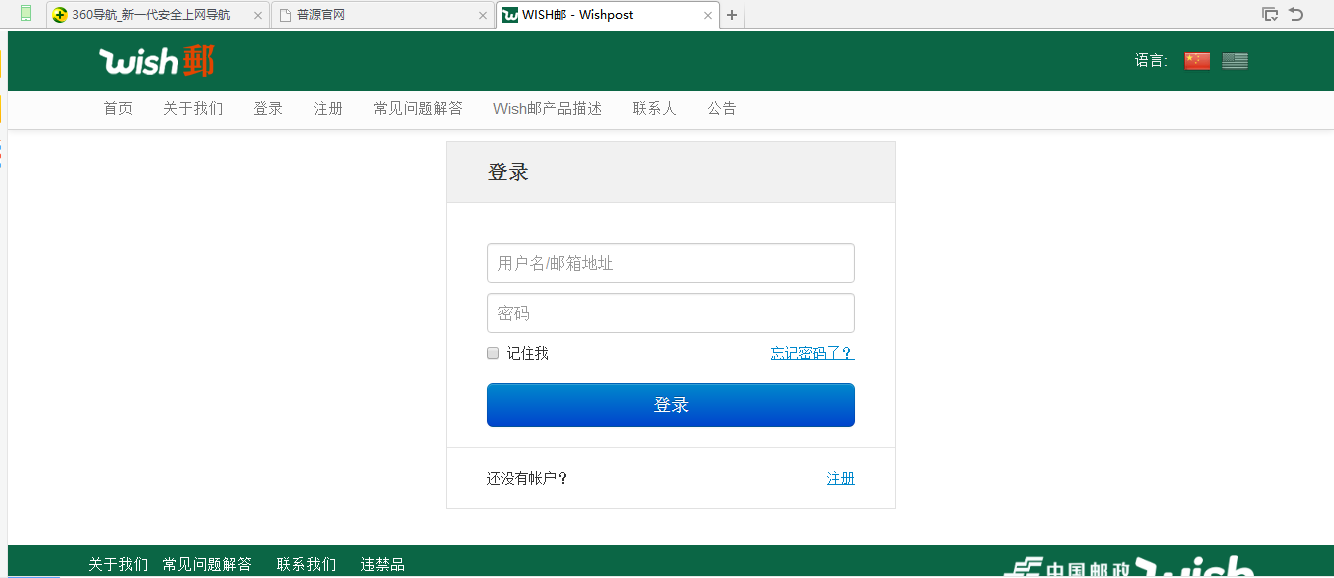Toggle the 记住我 checkbox
This screenshot has height=578, width=1334.
pyautogui.click(x=493, y=353)
